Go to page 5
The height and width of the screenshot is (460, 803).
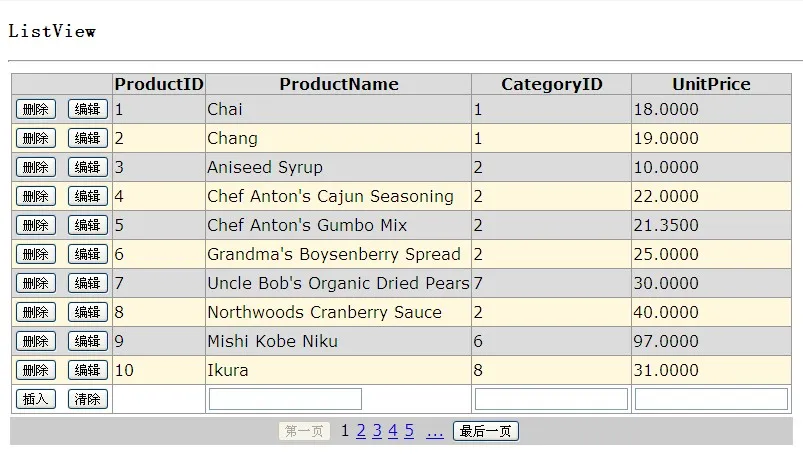pos(409,431)
